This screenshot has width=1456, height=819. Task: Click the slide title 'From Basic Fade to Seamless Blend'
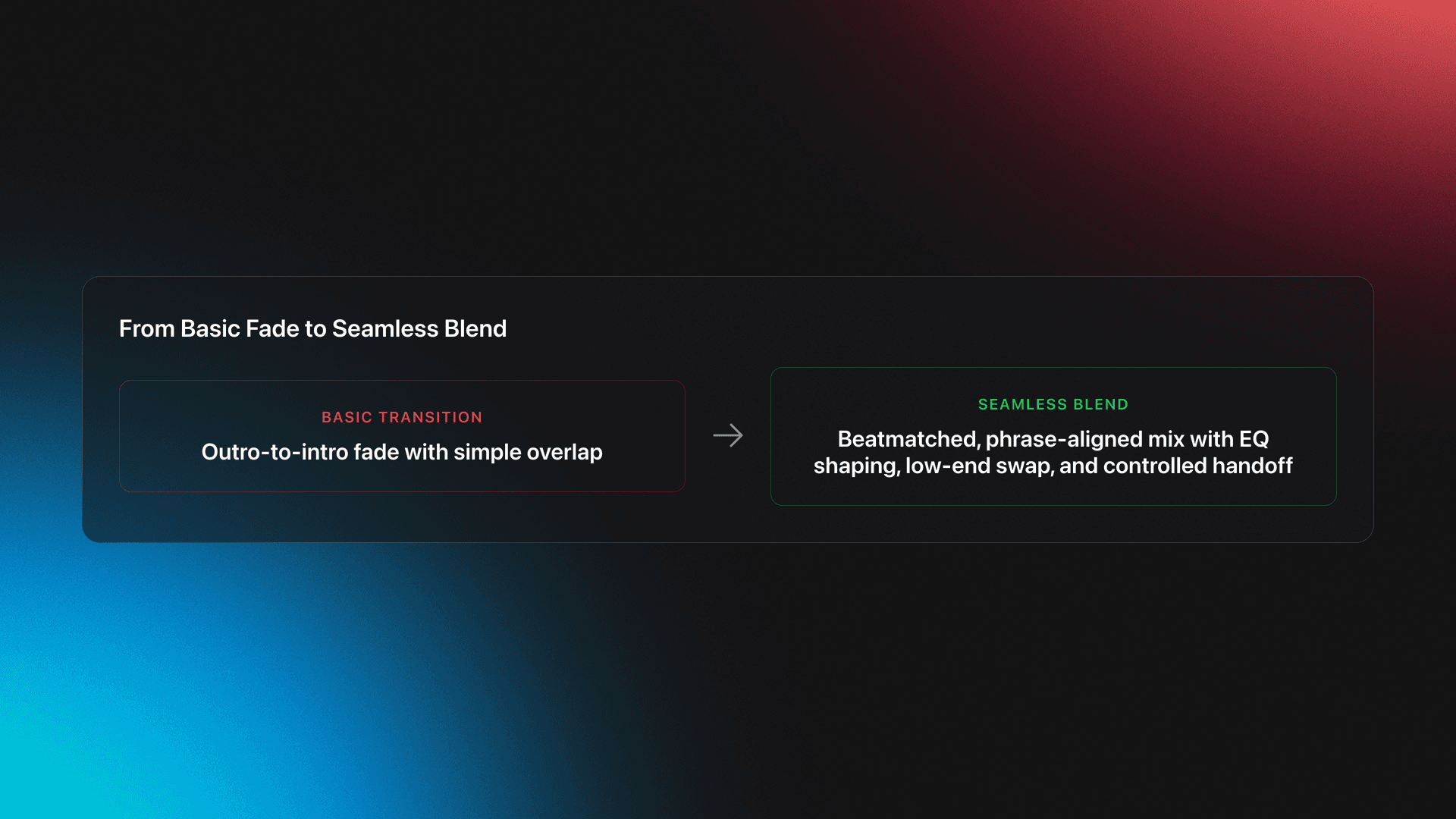pyautogui.click(x=312, y=328)
